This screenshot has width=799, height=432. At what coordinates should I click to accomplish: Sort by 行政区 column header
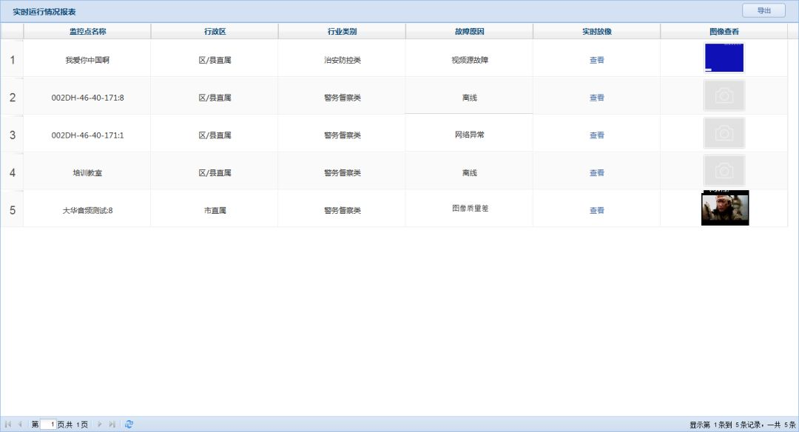(x=215, y=32)
